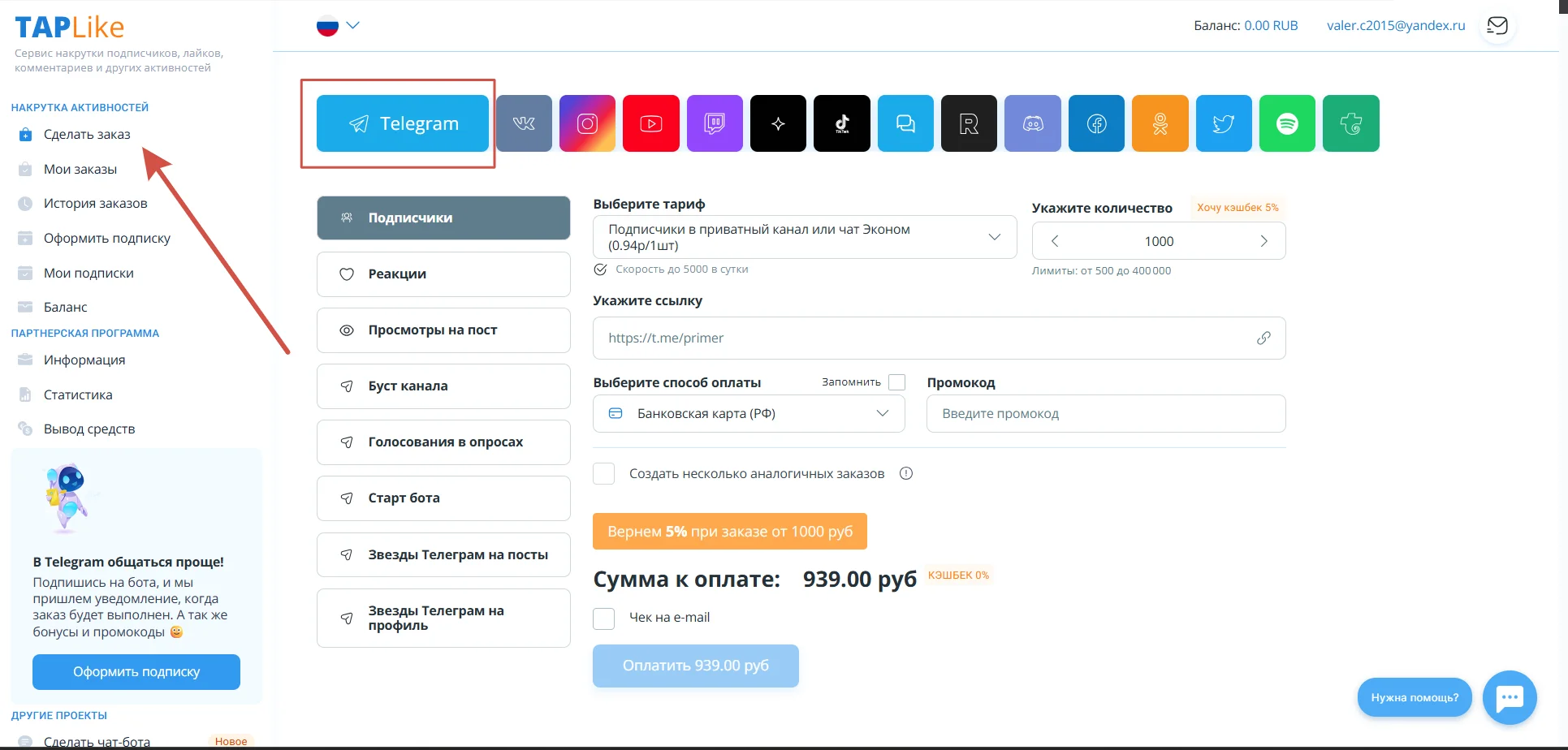Select "Звезды Телеграм на профиль" category
1568x750 pixels.
(x=443, y=619)
